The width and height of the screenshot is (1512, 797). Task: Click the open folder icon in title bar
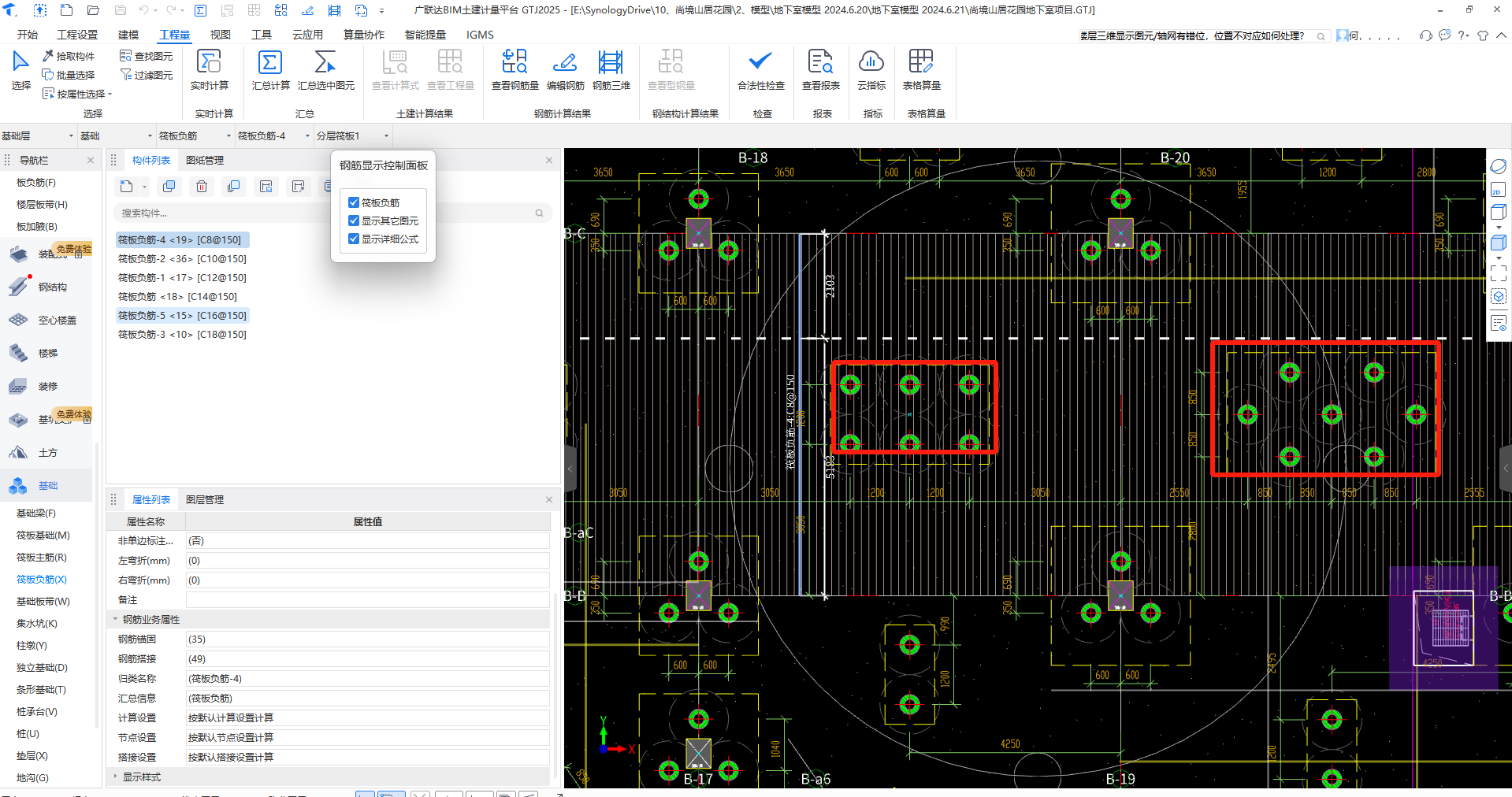[93, 10]
